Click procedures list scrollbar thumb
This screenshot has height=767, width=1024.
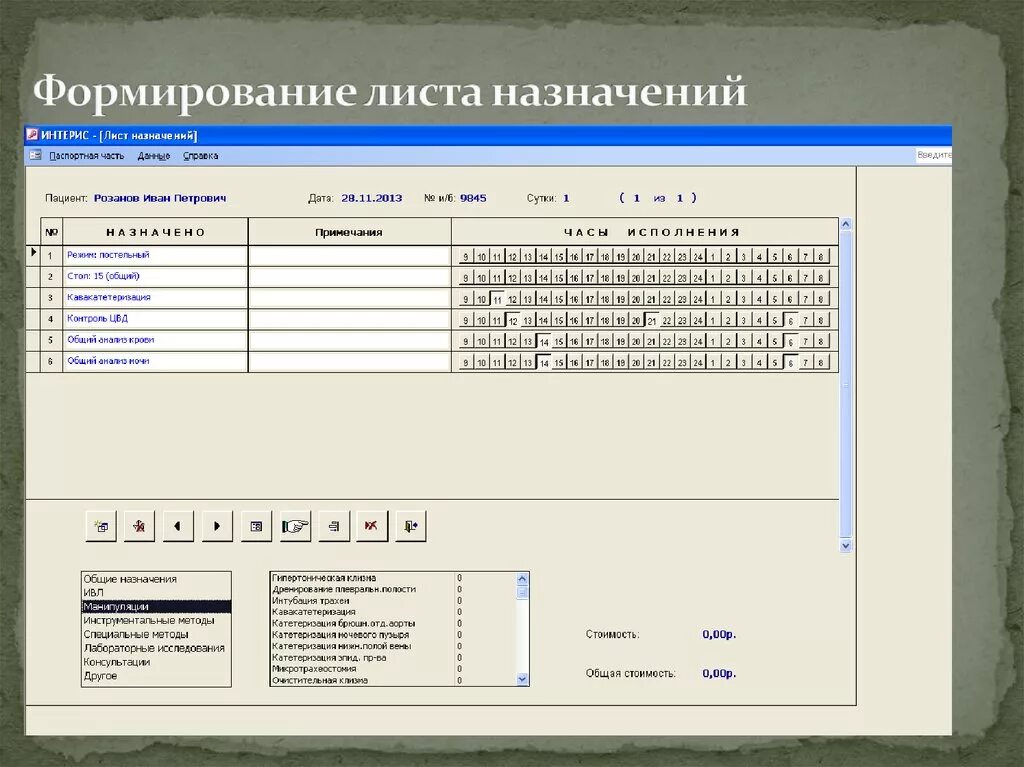coord(522,593)
